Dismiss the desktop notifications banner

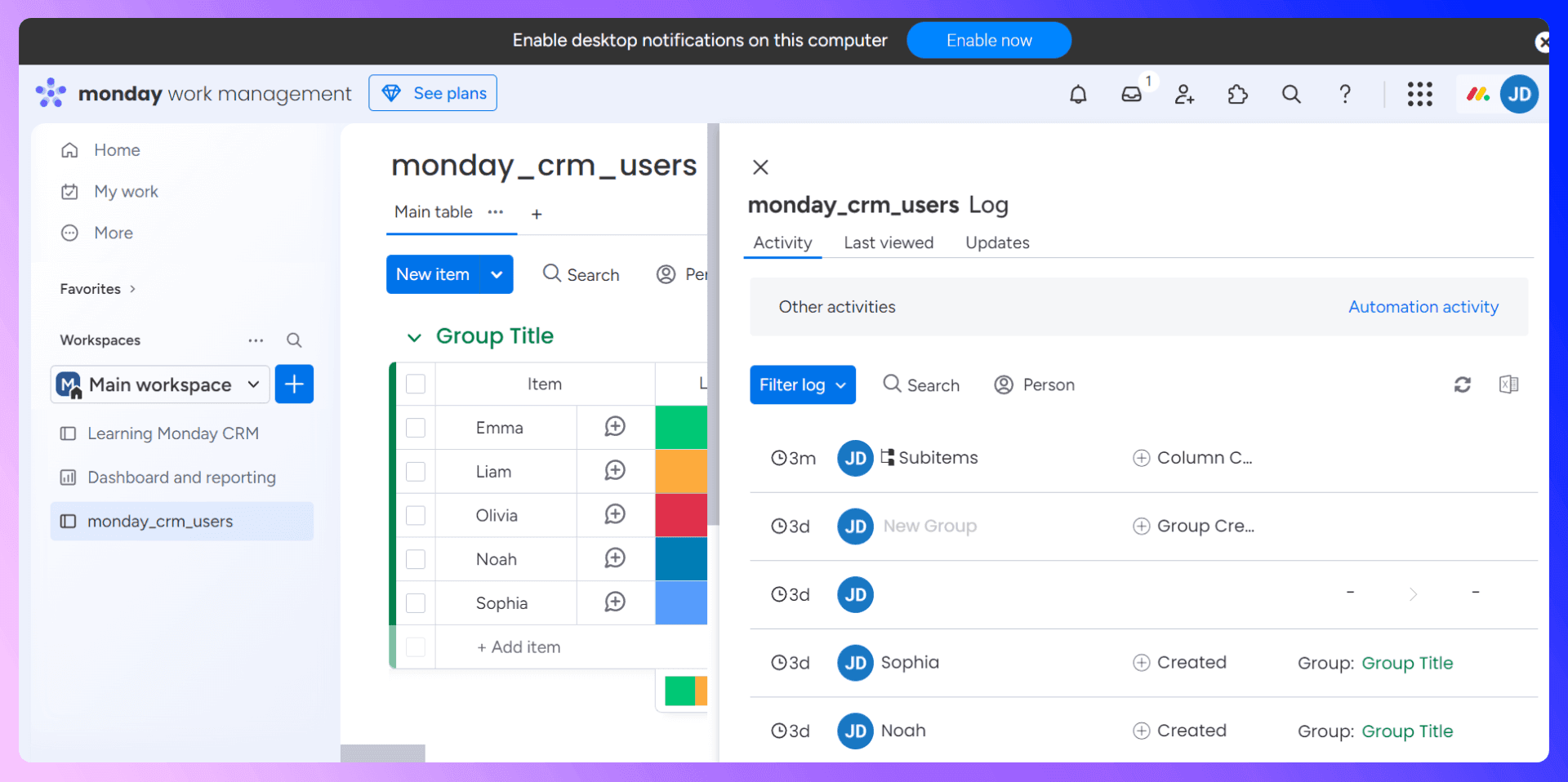click(x=1542, y=42)
